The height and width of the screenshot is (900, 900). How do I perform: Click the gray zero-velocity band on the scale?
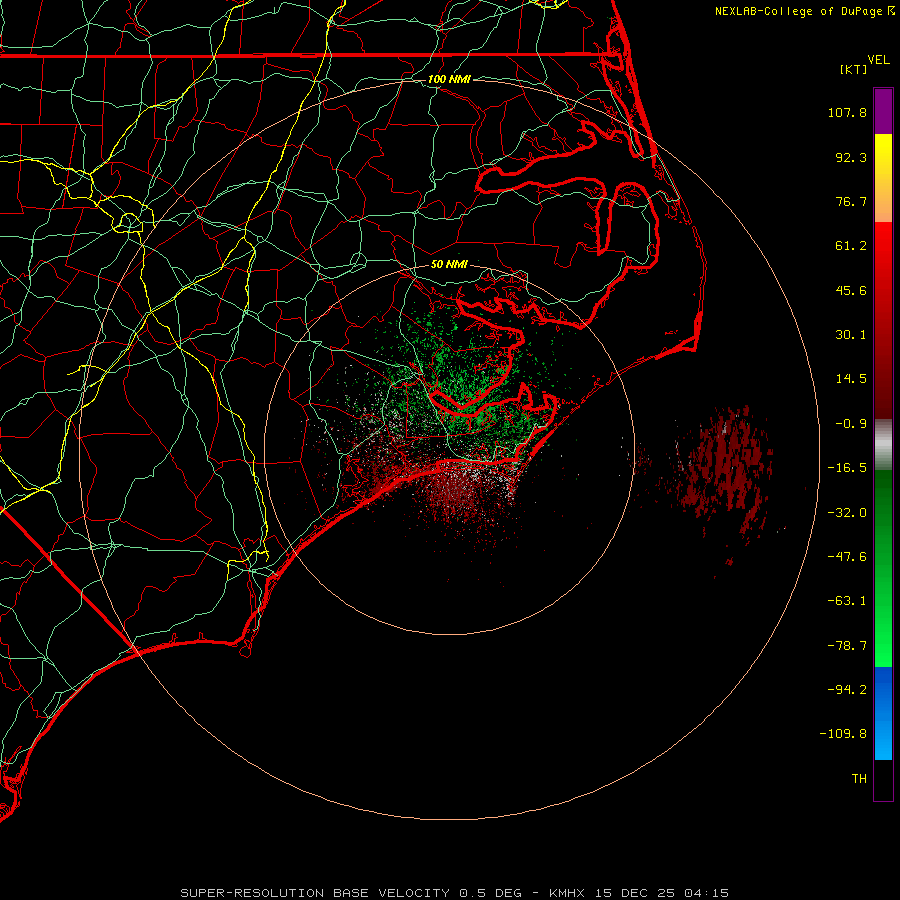point(883,445)
